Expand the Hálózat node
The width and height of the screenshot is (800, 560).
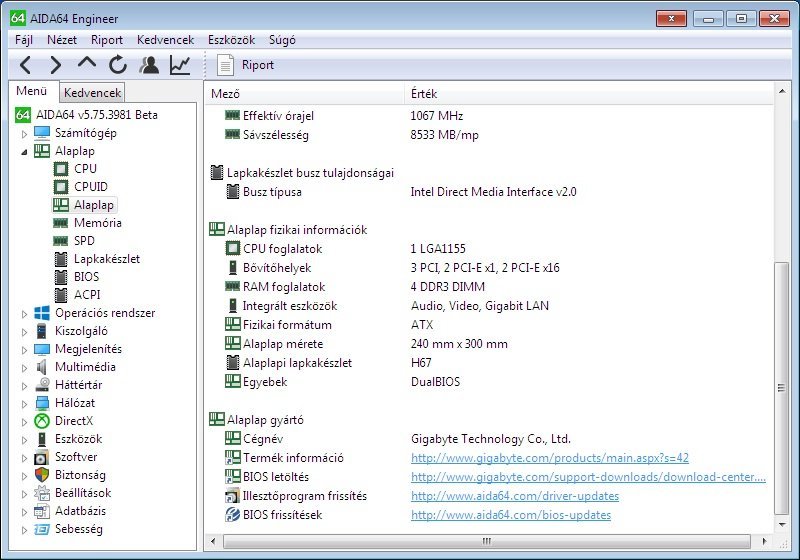click(24, 404)
